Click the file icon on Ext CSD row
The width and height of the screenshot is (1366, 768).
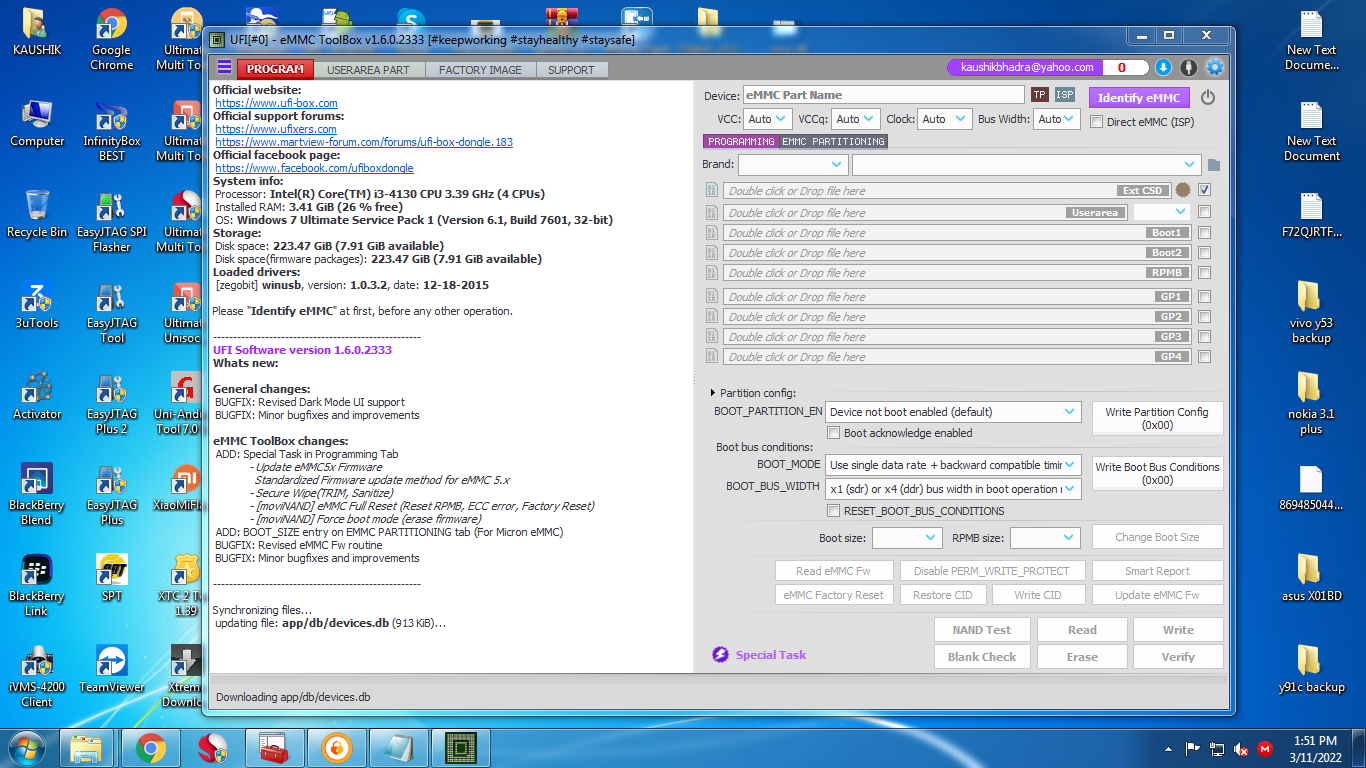[712, 190]
